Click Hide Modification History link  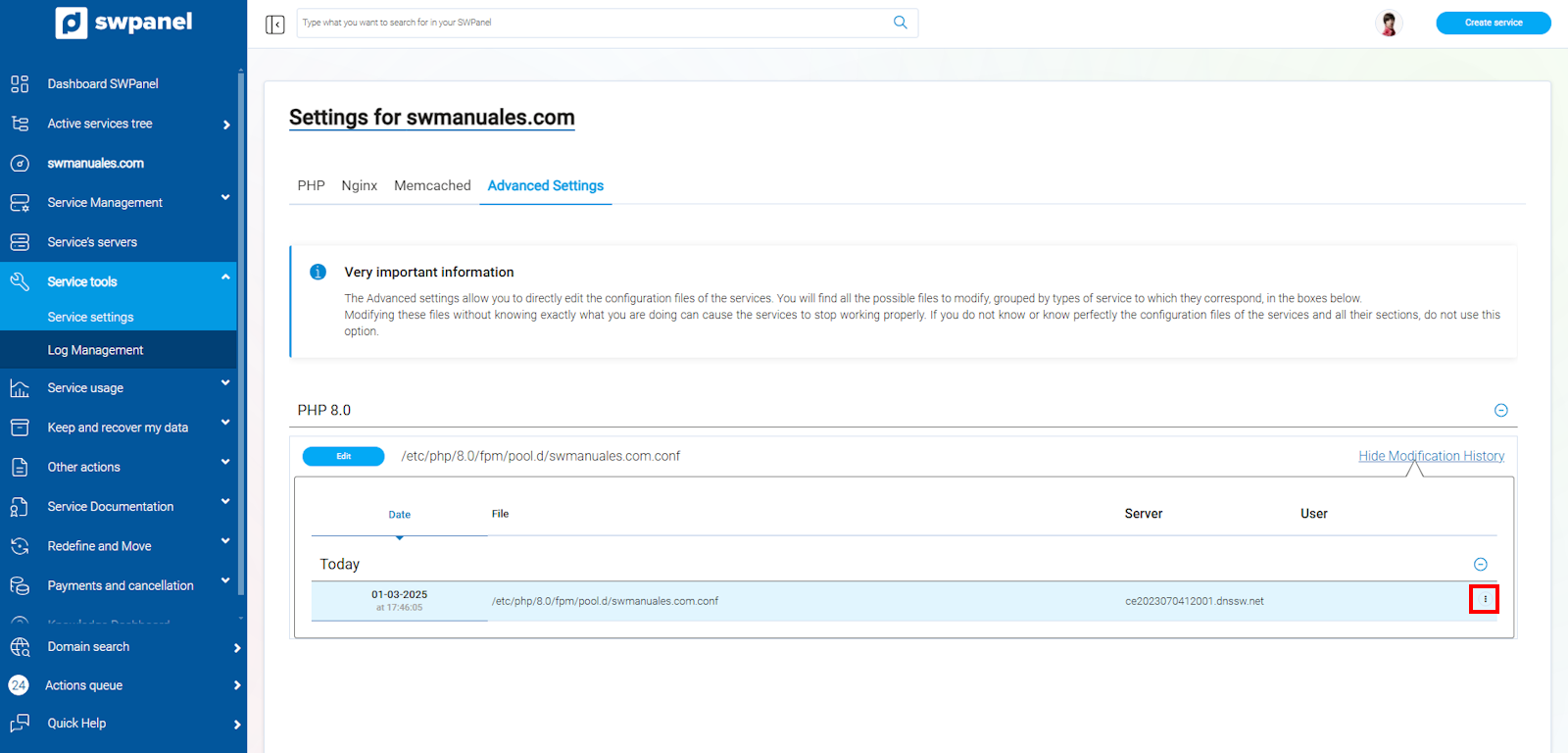[x=1430, y=456]
